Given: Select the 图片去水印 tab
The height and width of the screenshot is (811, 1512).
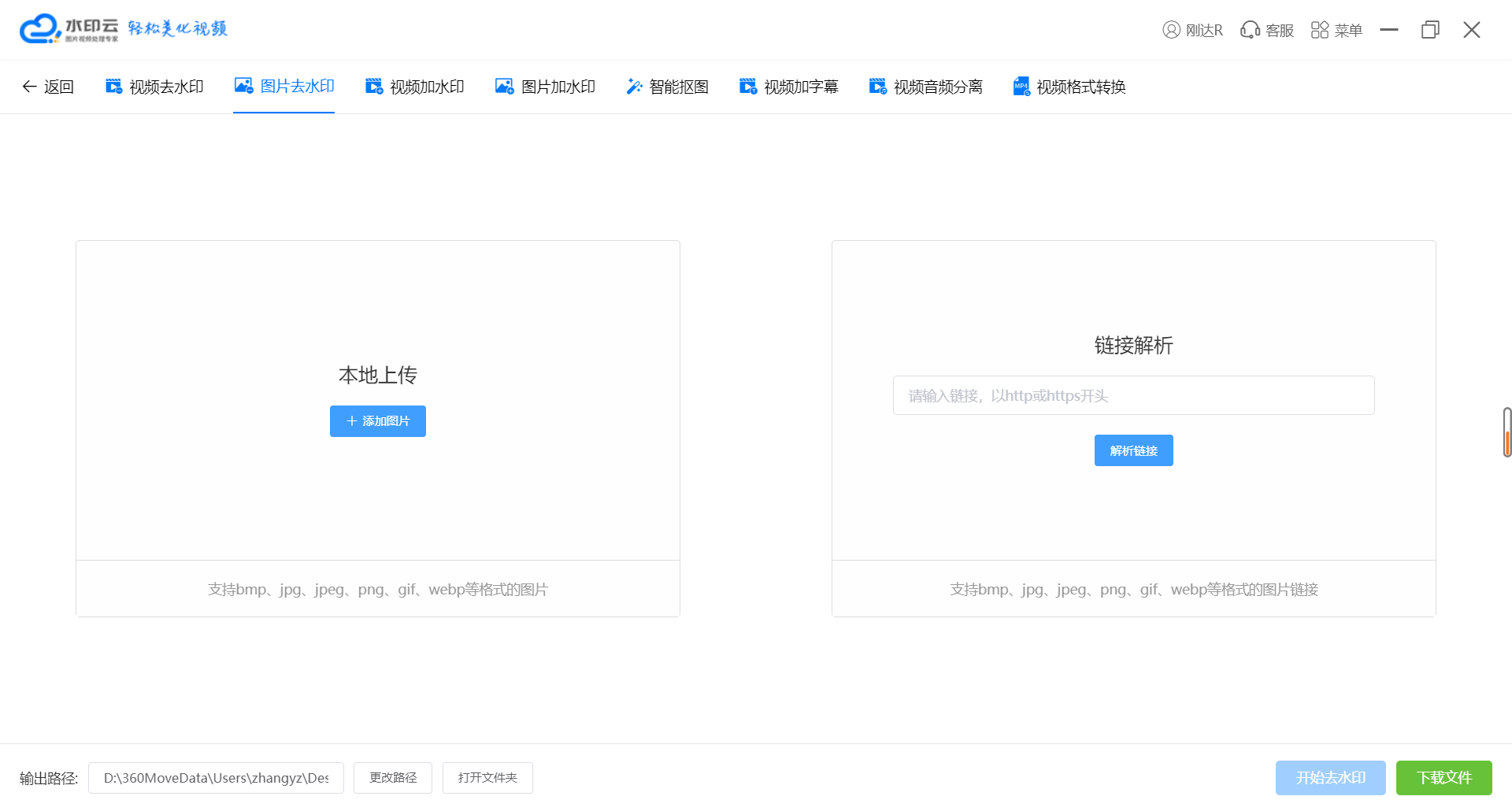Looking at the screenshot, I should click(284, 86).
